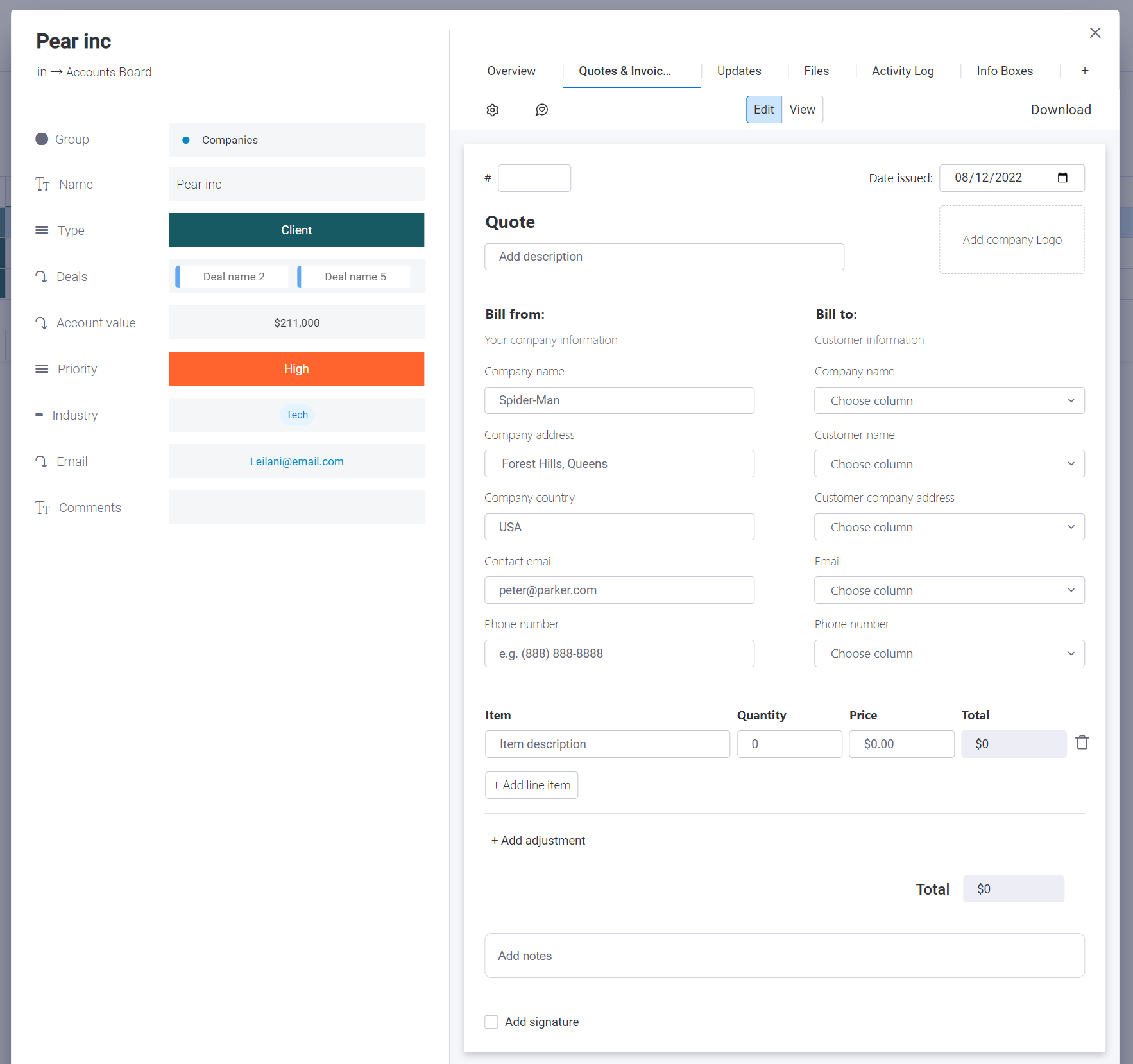Close the Pear inc item panel

(x=1095, y=33)
